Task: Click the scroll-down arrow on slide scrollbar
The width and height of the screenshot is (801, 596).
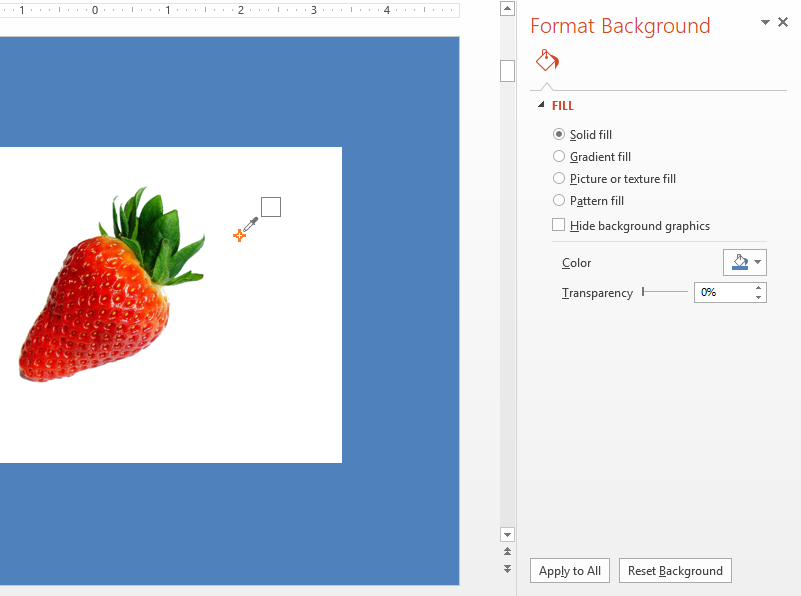Action: (507, 534)
